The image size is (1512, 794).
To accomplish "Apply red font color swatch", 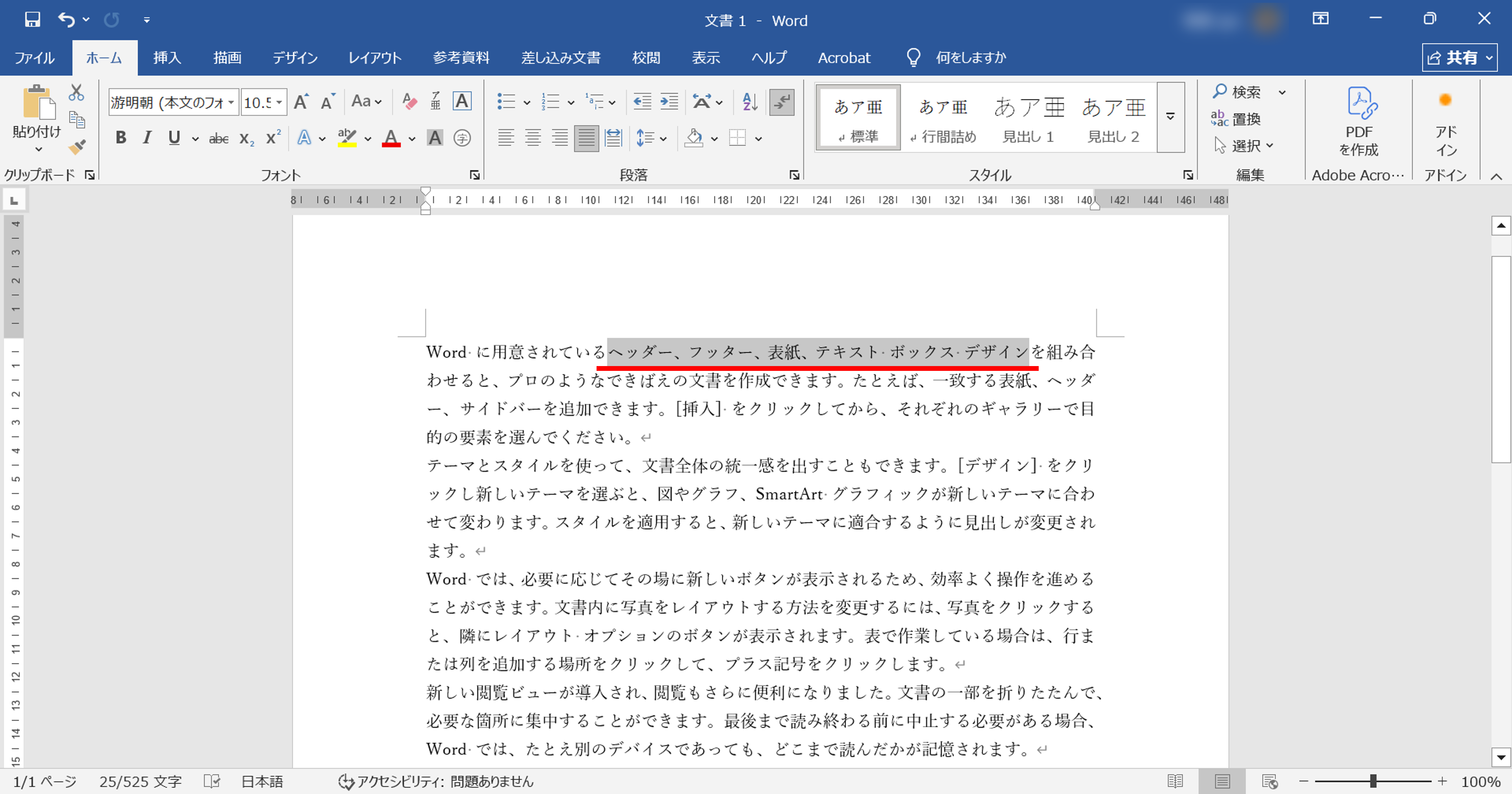I will click(391, 139).
